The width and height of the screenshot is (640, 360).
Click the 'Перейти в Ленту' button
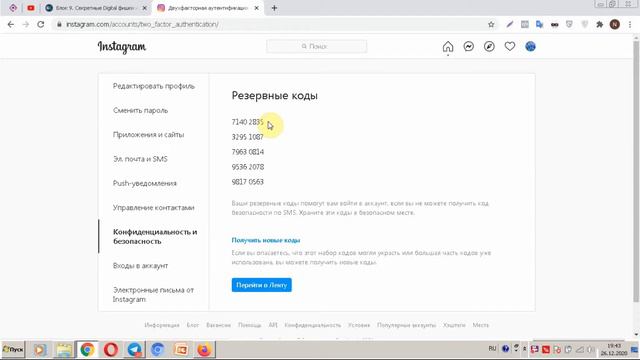(262, 285)
